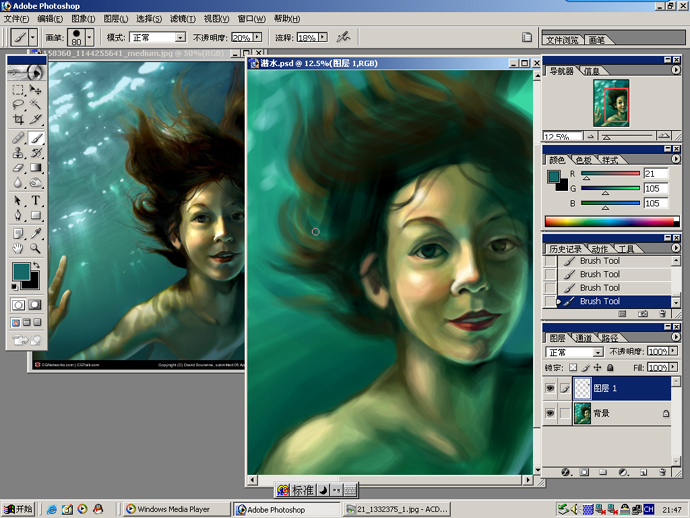Open ACDSee taskbar button 21_1332375_1.jpg
This screenshot has width=690, height=518.
[396, 509]
